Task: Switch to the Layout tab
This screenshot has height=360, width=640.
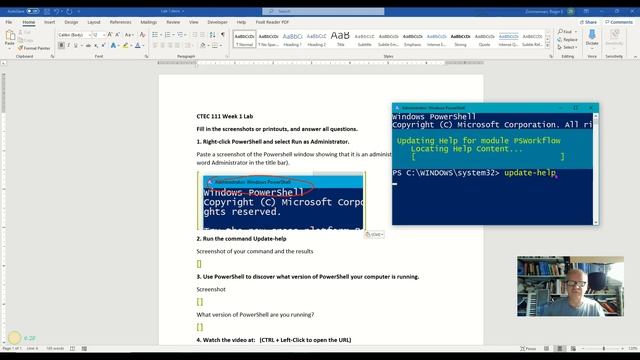Action: 93,22
